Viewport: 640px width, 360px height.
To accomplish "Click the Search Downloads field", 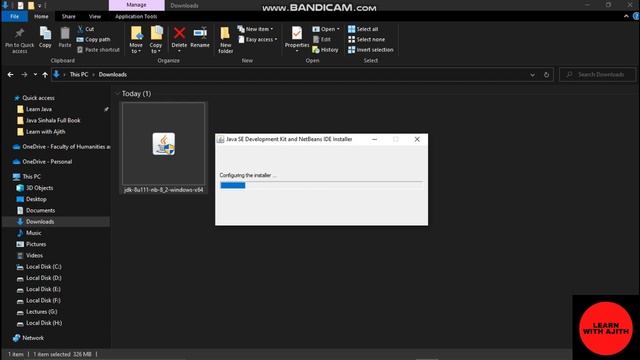I will point(598,75).
